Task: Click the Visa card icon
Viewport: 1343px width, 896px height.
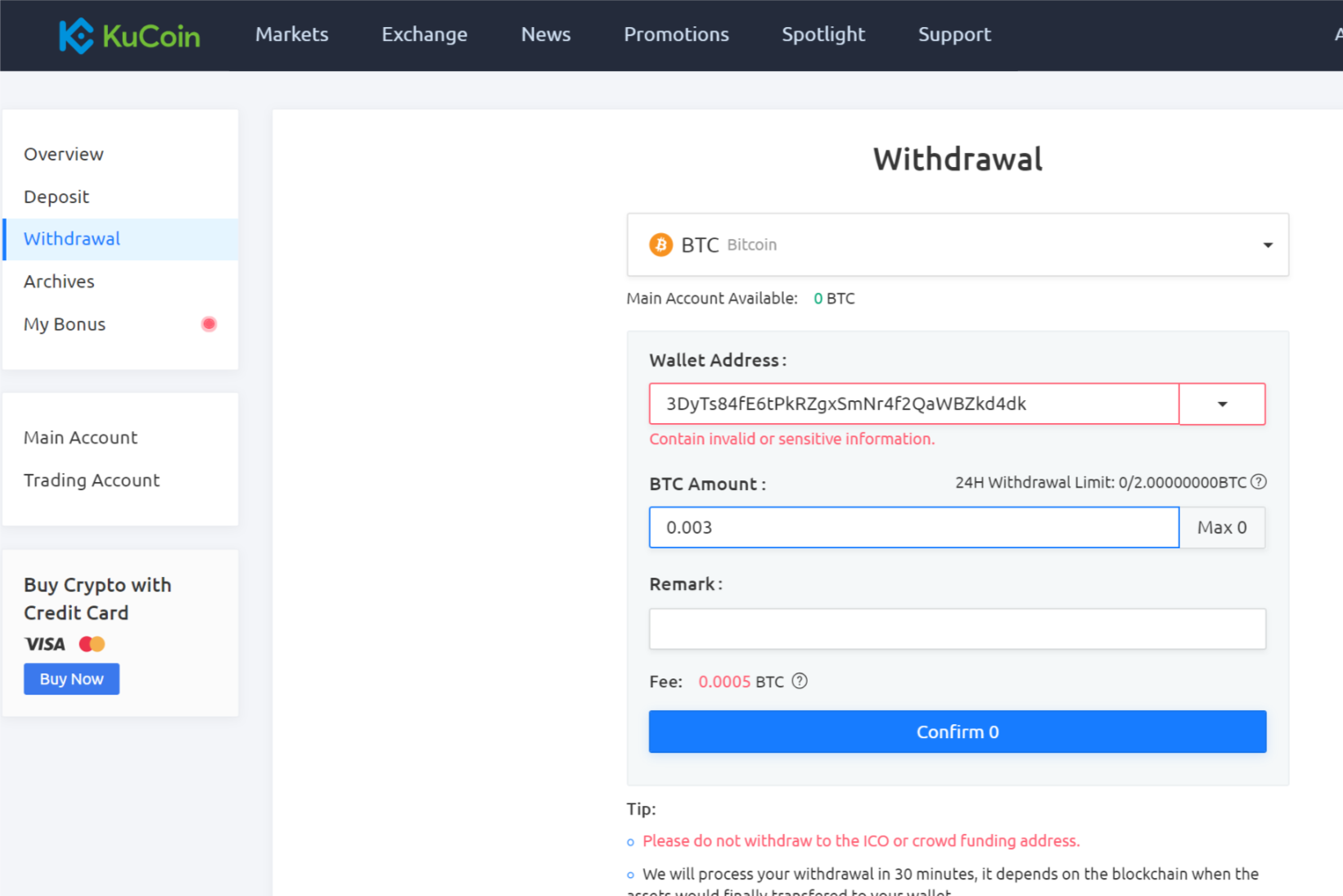Action: tap(44, 644)
